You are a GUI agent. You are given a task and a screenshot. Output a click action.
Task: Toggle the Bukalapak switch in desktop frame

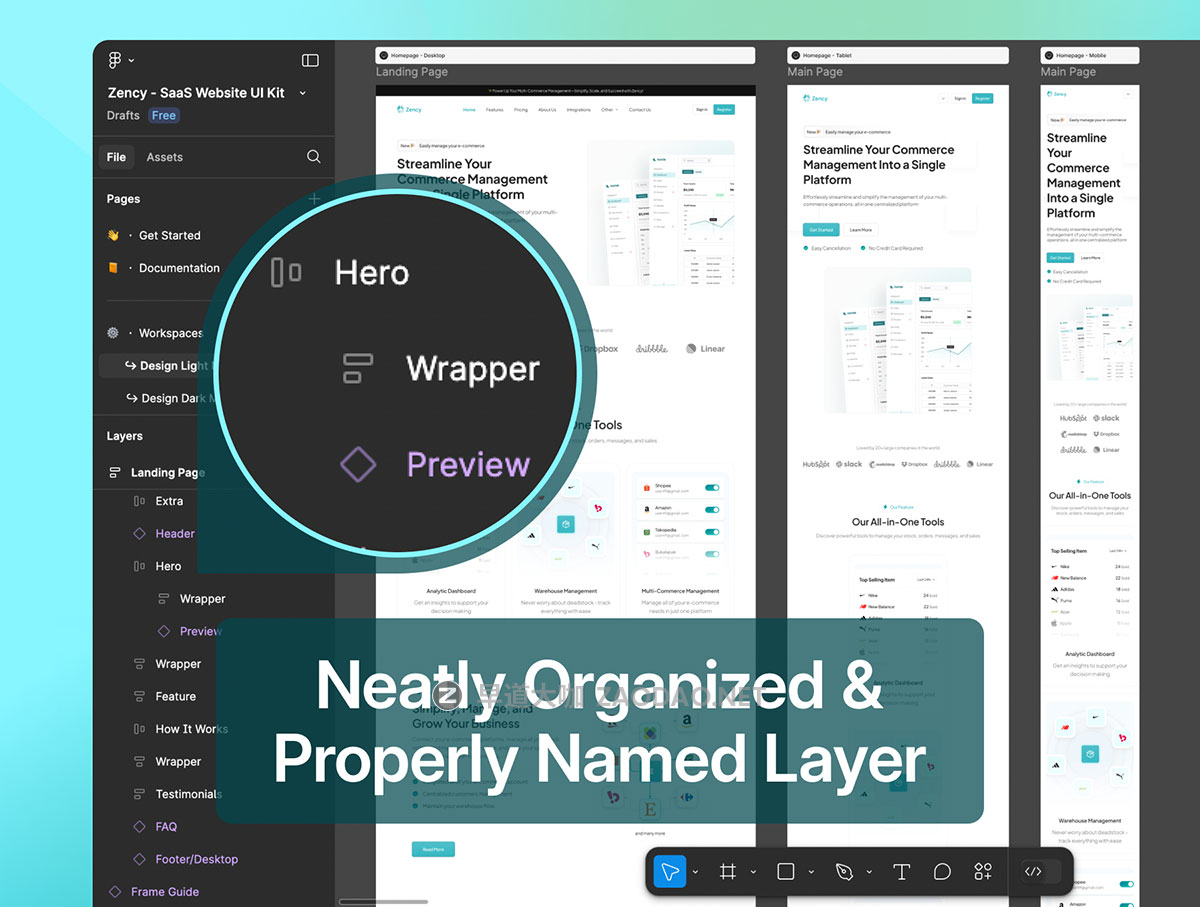click(712, 553)
